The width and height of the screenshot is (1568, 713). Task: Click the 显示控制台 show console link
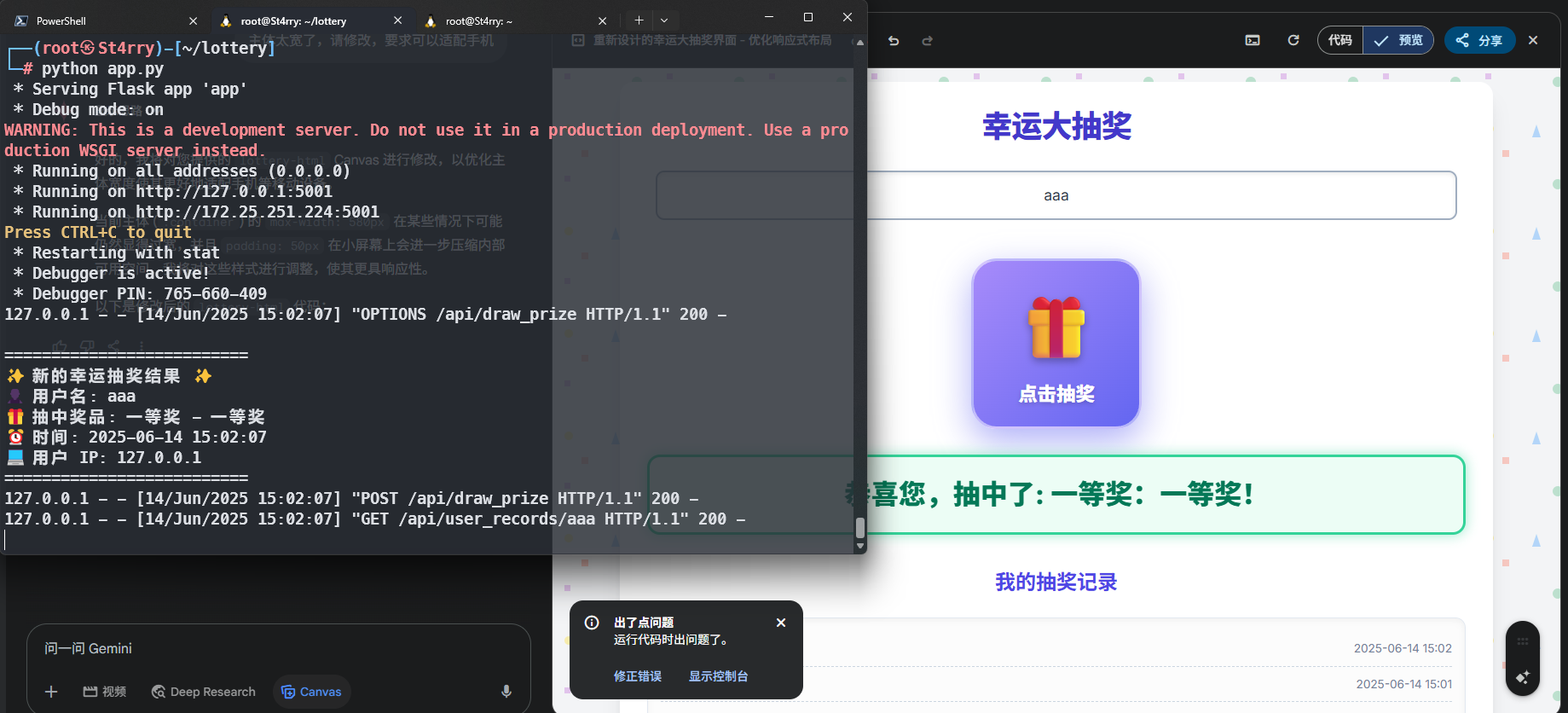click(x=719, y=676)
